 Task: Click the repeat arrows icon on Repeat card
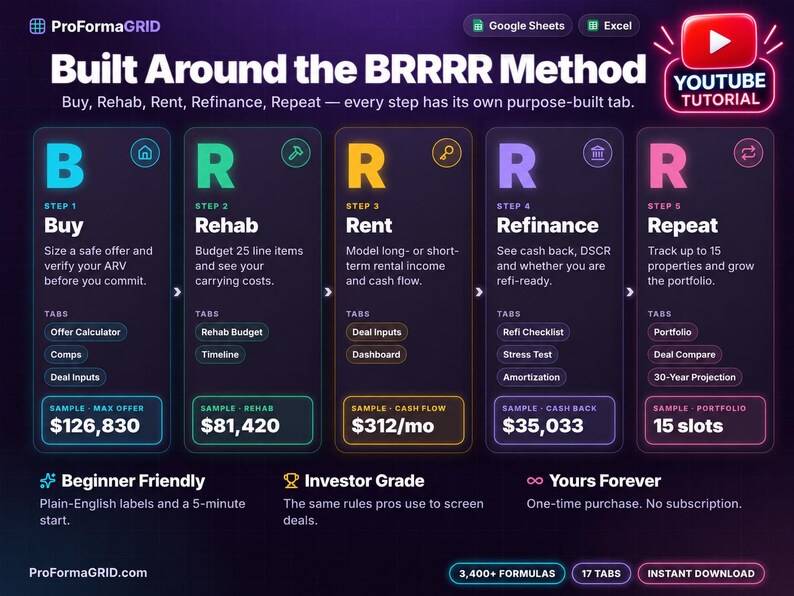748,153
